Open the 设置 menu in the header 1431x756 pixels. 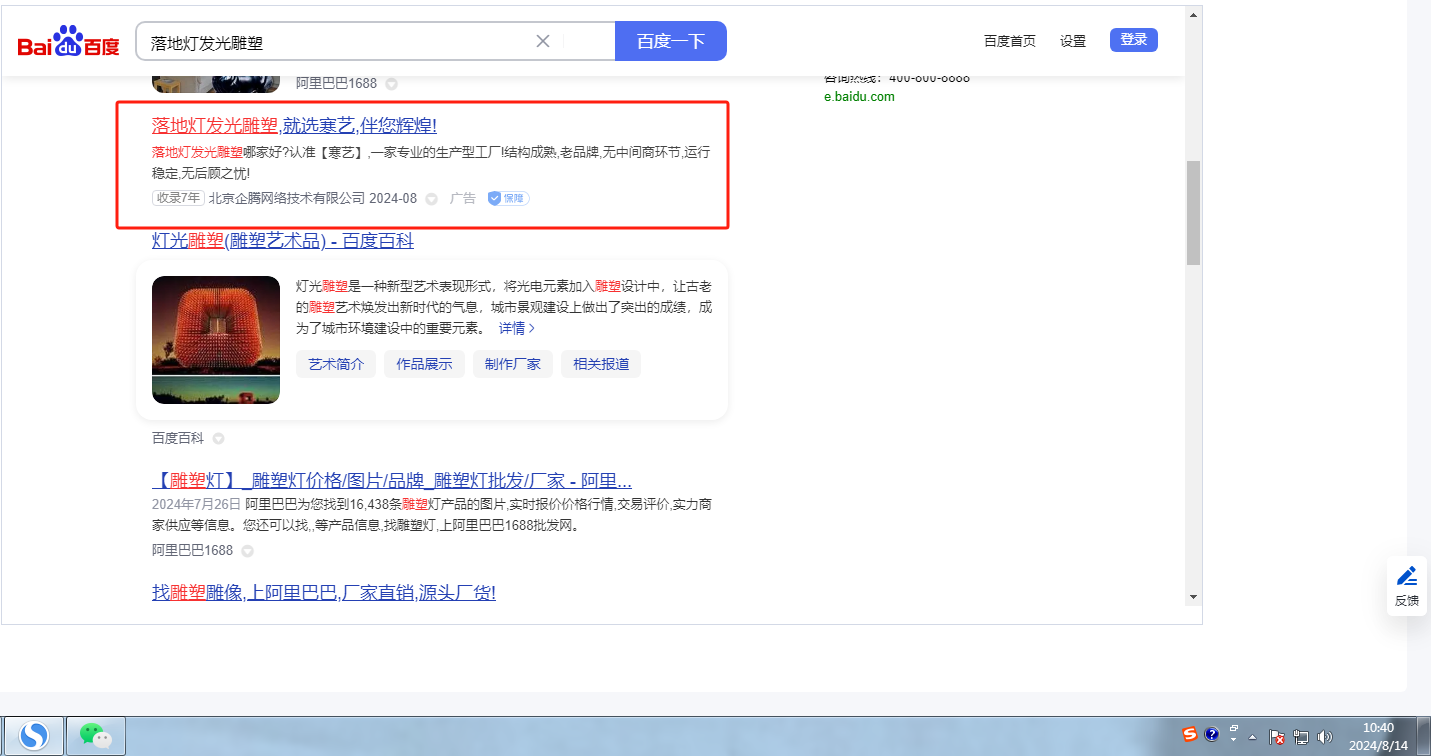point(1073,41)
